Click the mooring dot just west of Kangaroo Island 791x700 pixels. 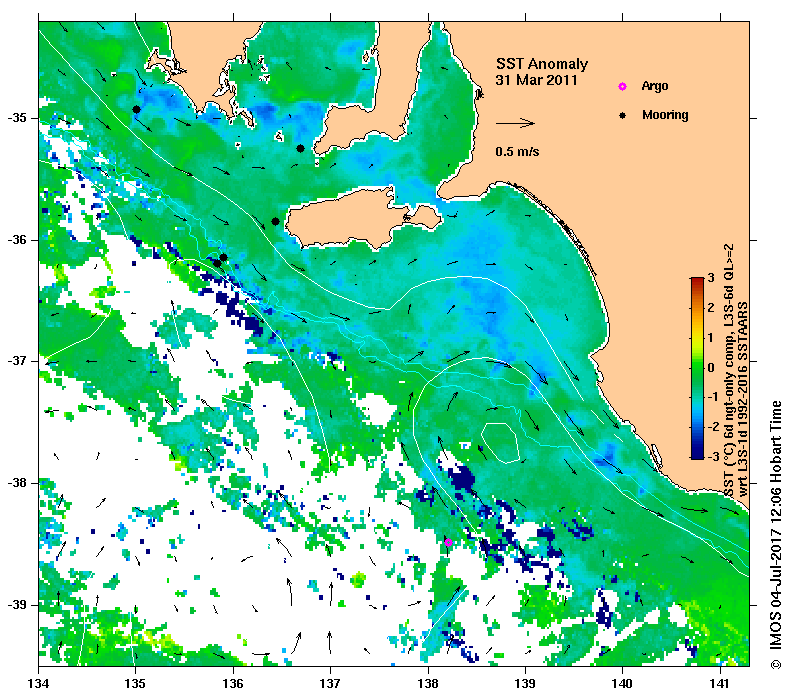click(275, 221)
